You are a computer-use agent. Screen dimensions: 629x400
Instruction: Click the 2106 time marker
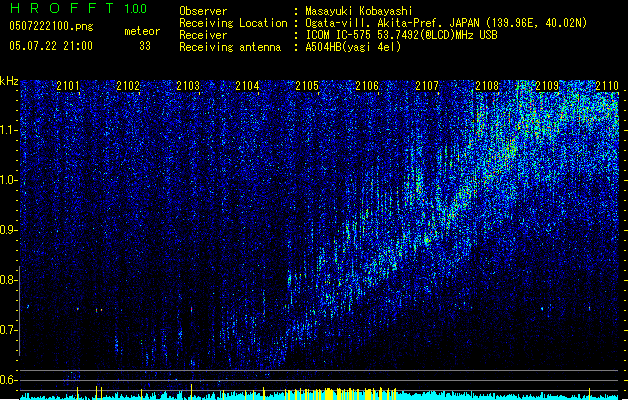(367, 86)
